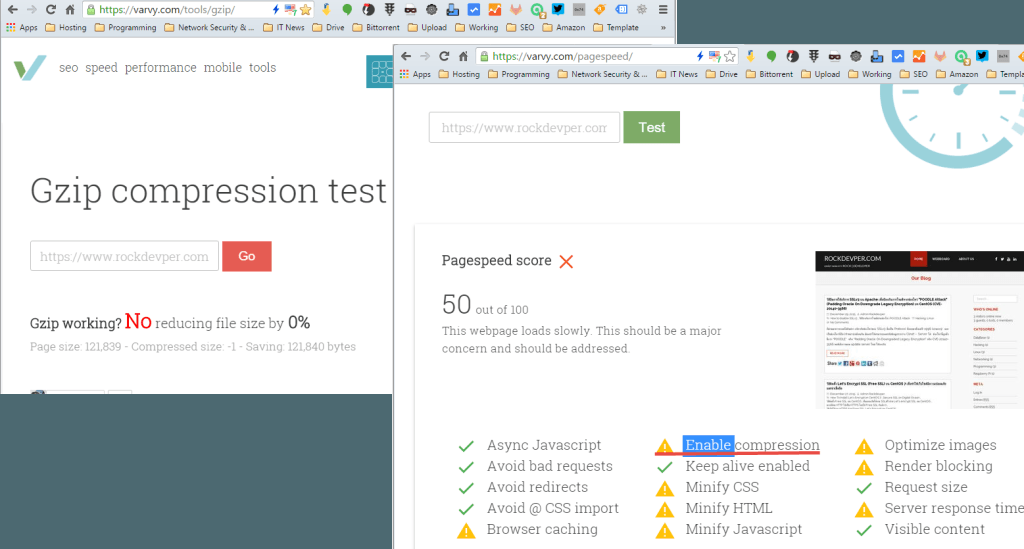Open the Visible content result

934,529
